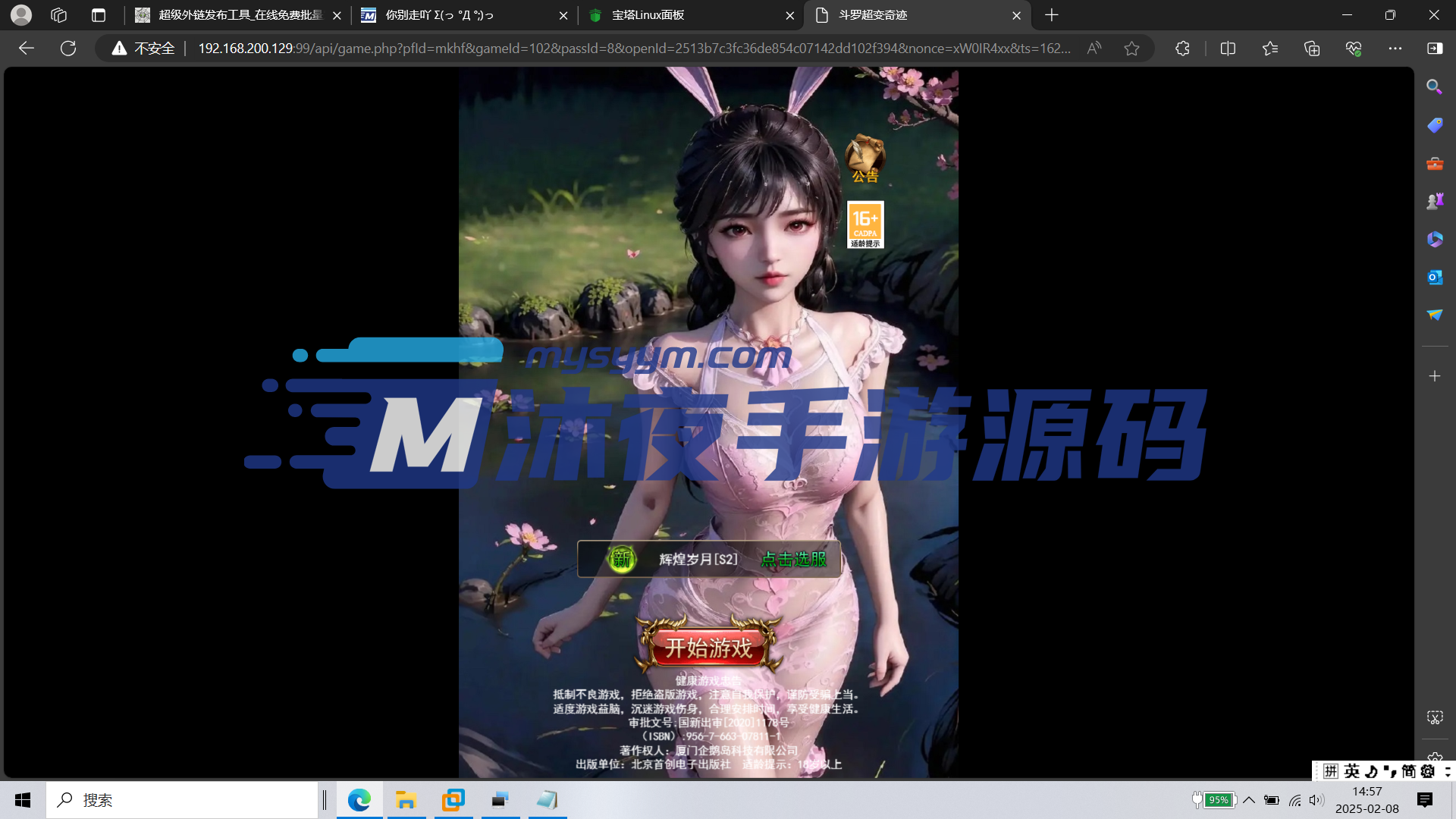Toggle 简 simplified Chinese in IME bar
Image resolution: width=1456 pixels, height=819 pixels.
coord(1409,771)
